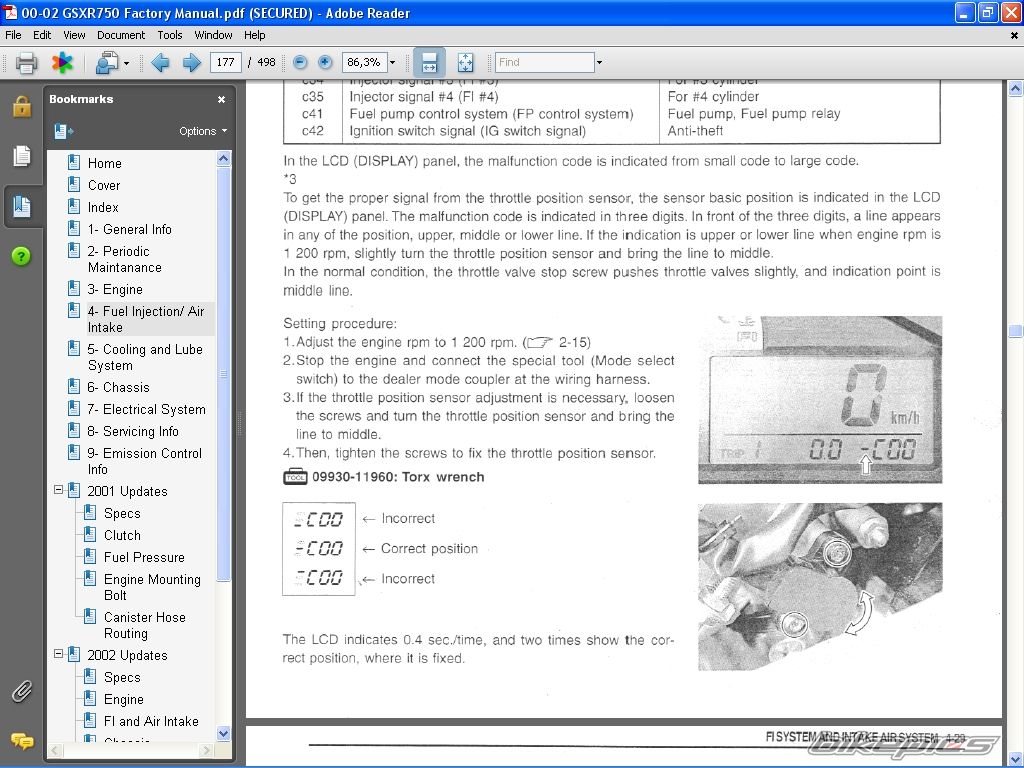This screenshot has height=768, width=1024.
Task: Open the Tools menu
Action: coord(170,35)
